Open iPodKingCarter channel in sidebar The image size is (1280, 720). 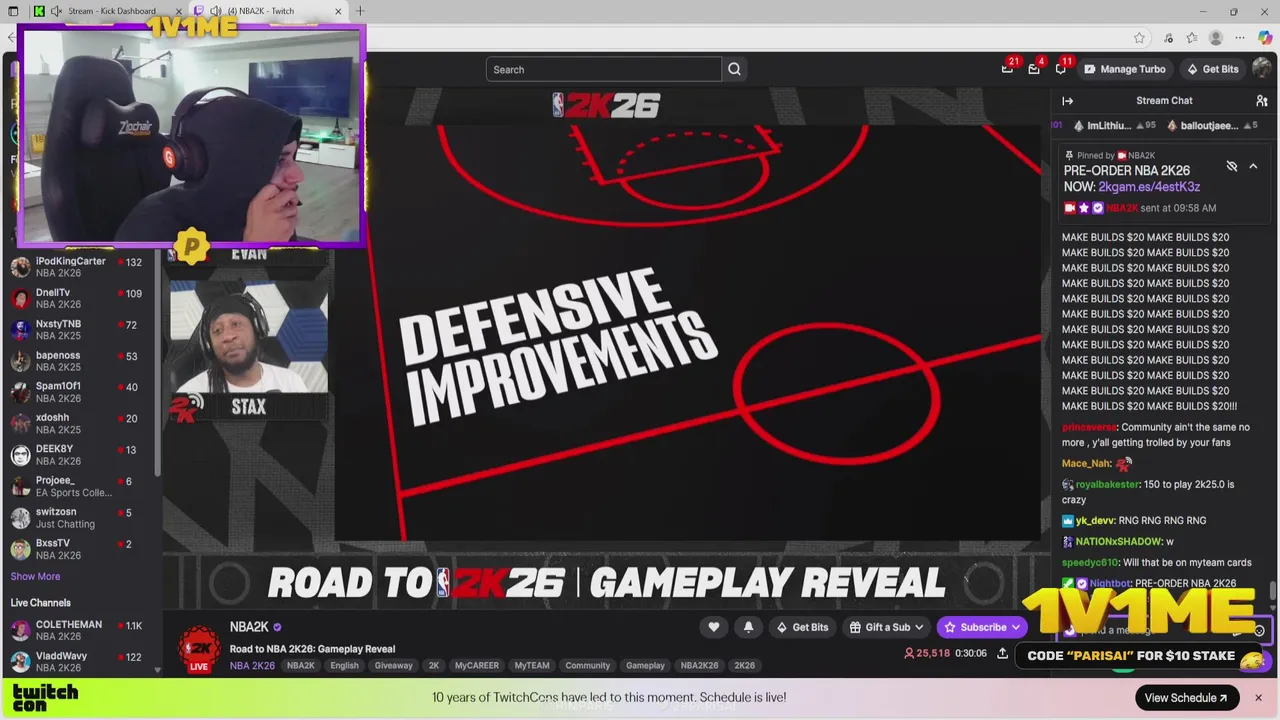(80, 267)
